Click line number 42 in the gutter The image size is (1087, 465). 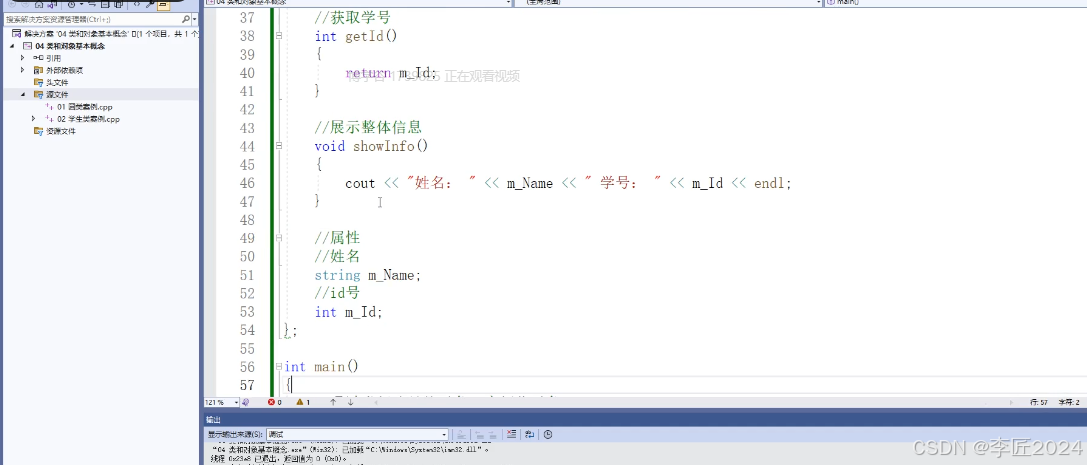(247, 109)
